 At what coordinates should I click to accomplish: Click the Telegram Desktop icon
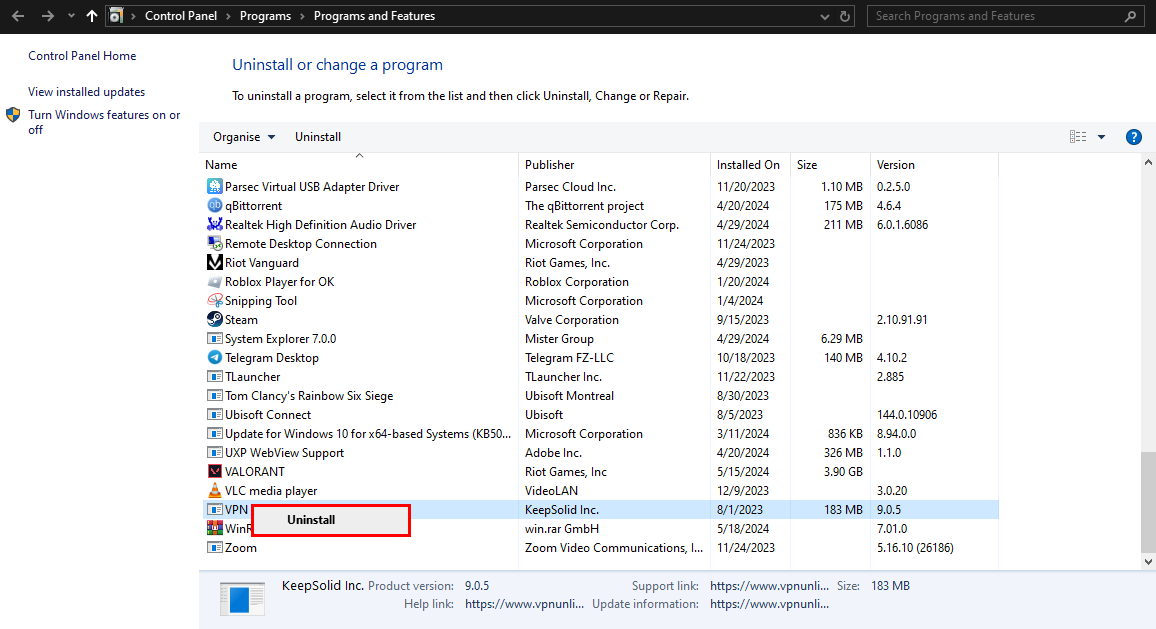[214, 358]
